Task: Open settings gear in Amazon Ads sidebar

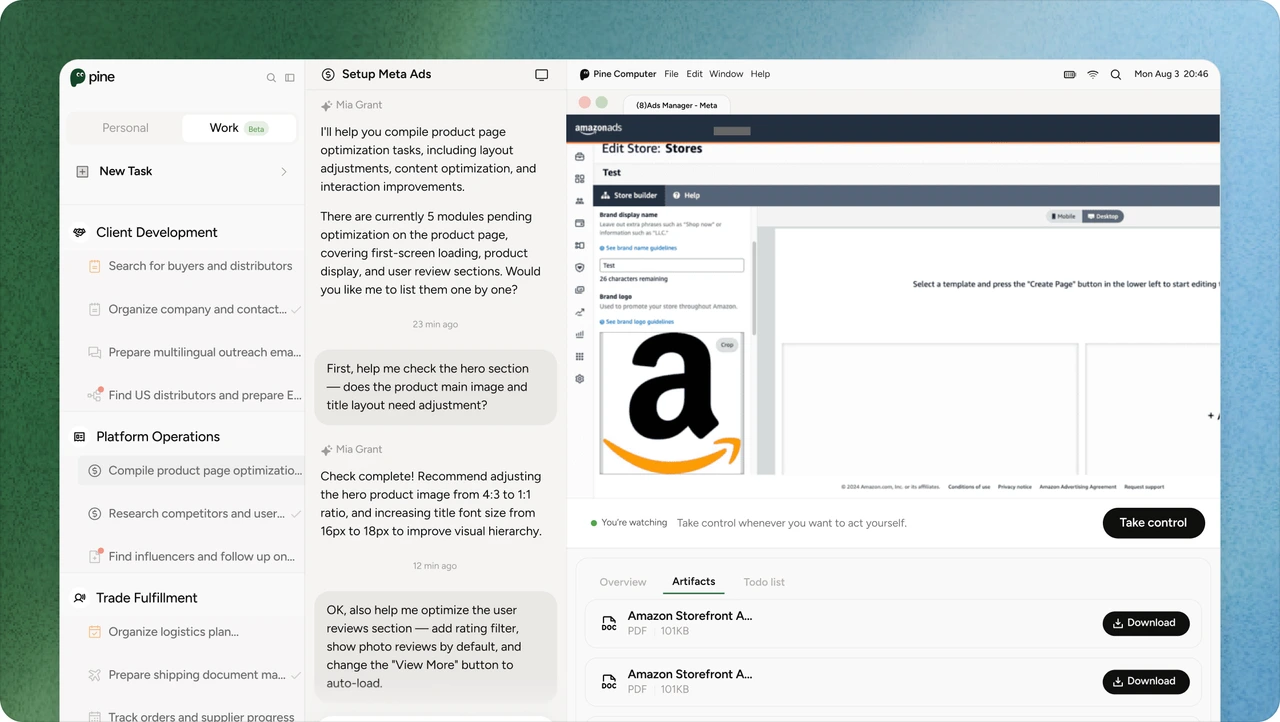Action: (580, 379)
